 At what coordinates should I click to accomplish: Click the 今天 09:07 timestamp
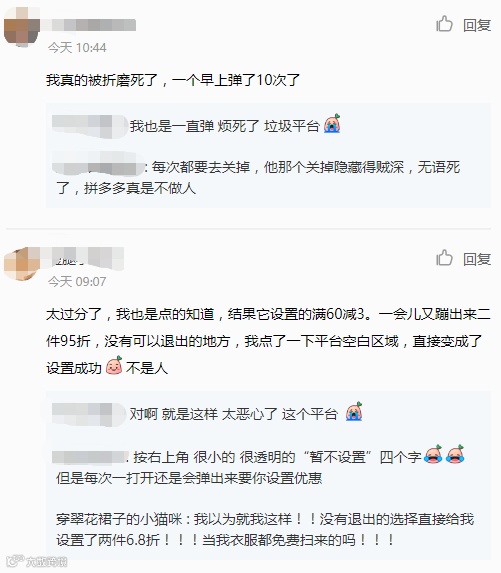click(x=77, y=281)
